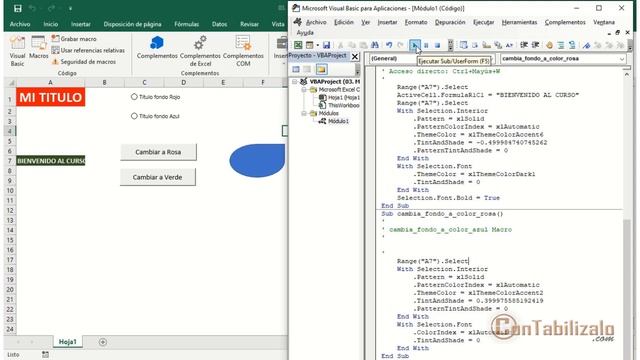
Task: Switch to Excel view from VBA toolbar
Action: [298, 45]
